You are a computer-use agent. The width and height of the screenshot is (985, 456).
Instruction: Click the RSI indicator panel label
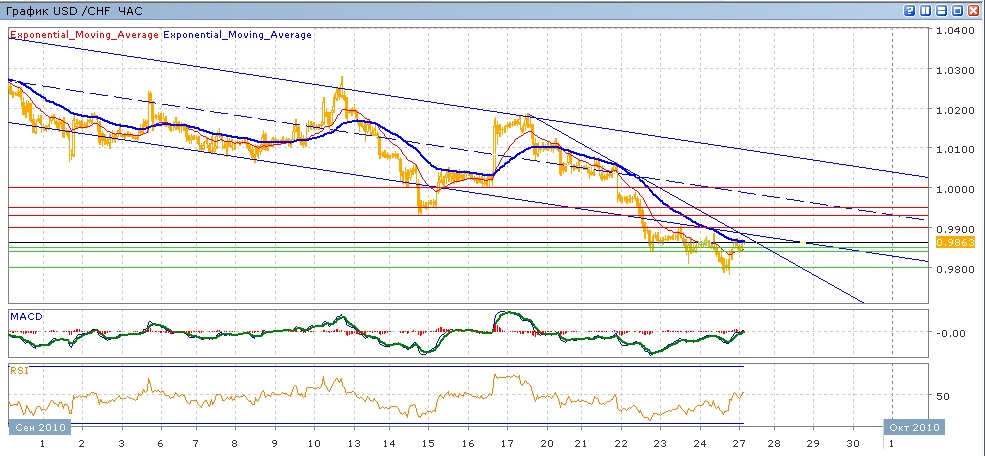(x=19, y=370)
